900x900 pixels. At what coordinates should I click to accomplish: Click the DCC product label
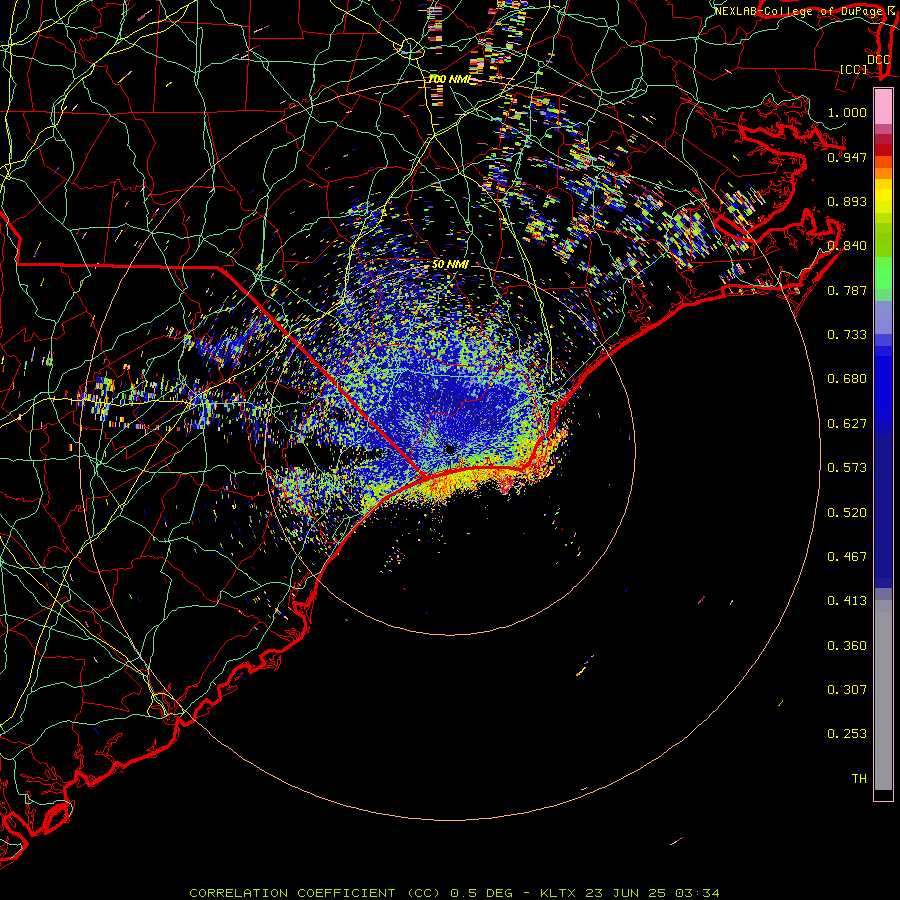pos(878,60)
